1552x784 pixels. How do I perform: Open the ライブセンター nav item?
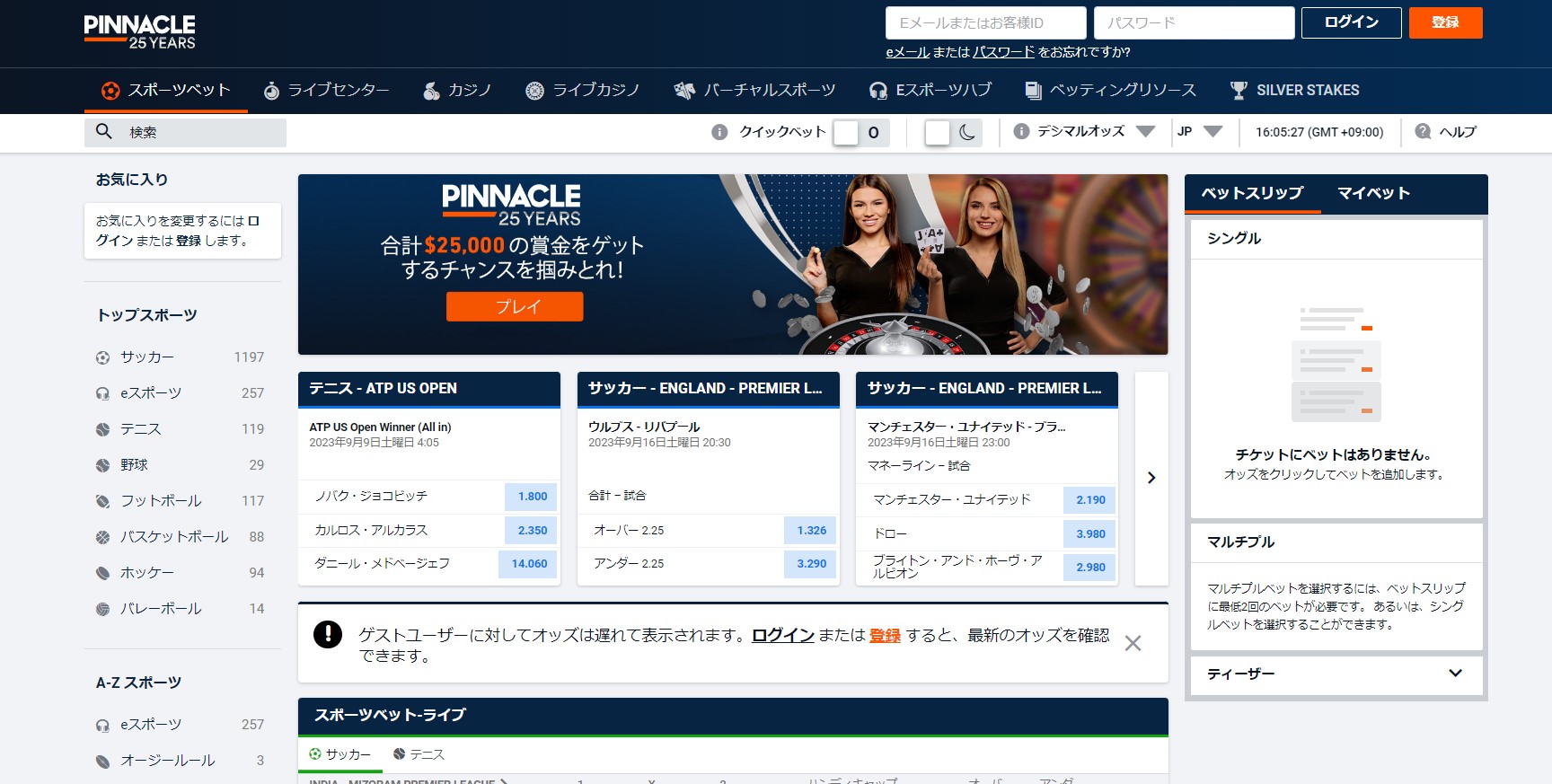(326, 91)
